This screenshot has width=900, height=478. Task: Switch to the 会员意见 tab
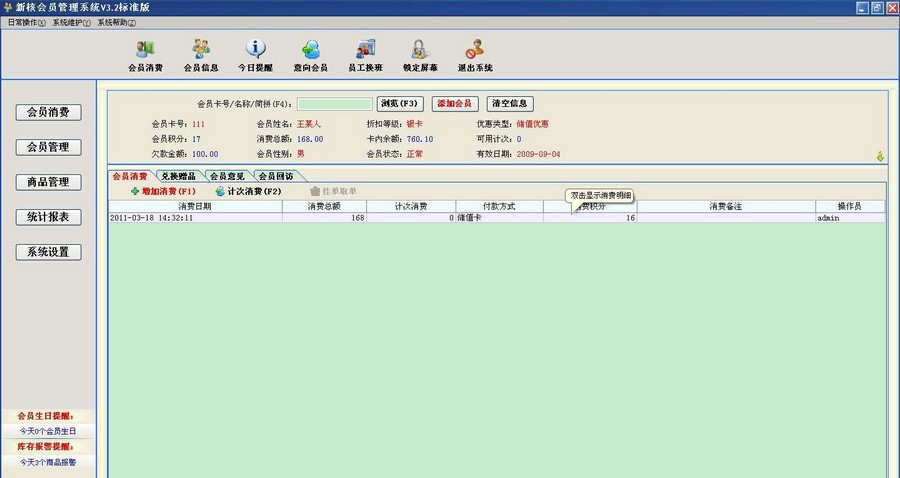(227, 176)
